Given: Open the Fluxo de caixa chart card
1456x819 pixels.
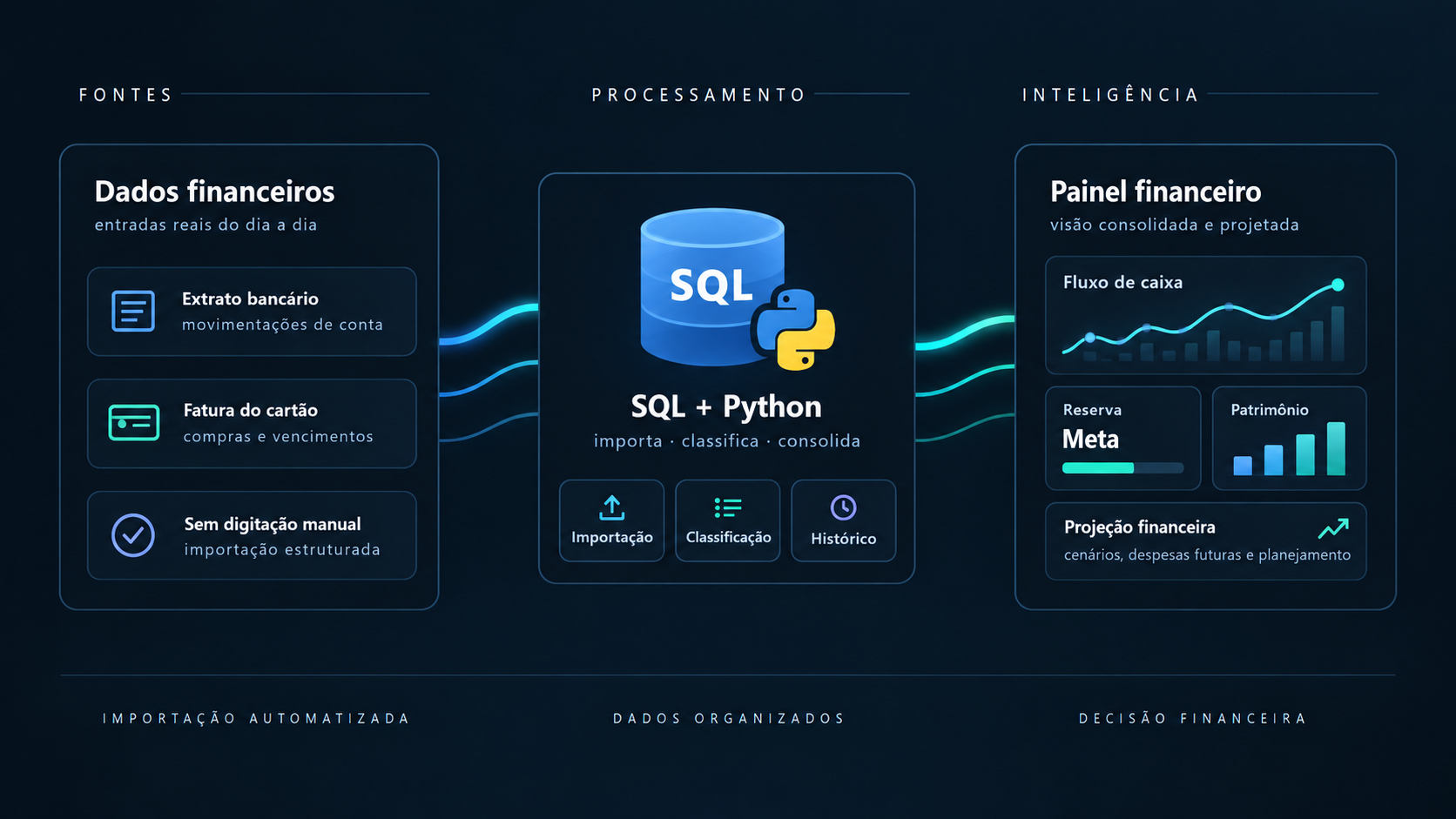Looking at the screenshot, I should [1206, 315].
